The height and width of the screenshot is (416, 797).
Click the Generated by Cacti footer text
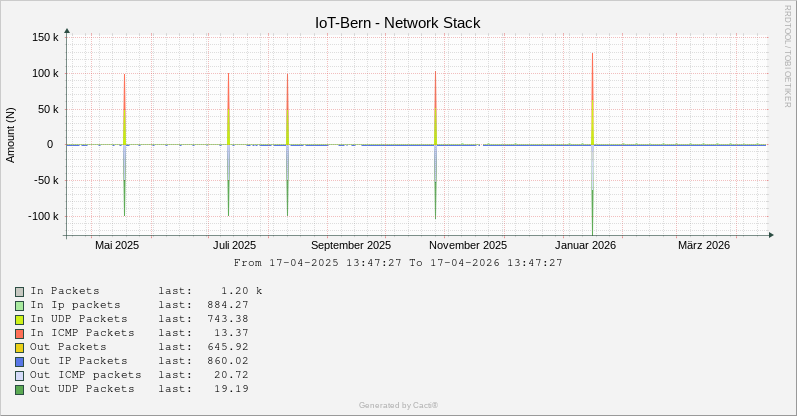click(x=398, y=405)
